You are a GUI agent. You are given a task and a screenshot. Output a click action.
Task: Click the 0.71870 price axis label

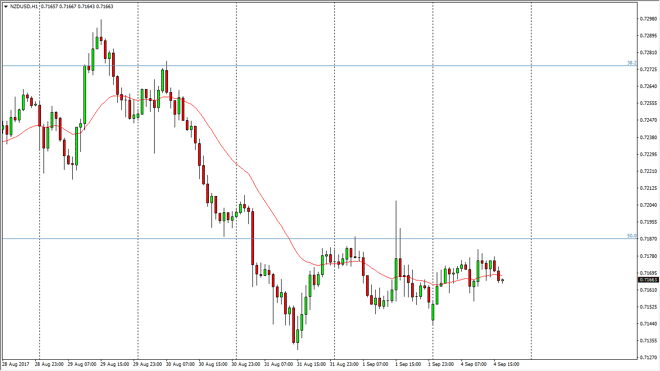[648, 239]
